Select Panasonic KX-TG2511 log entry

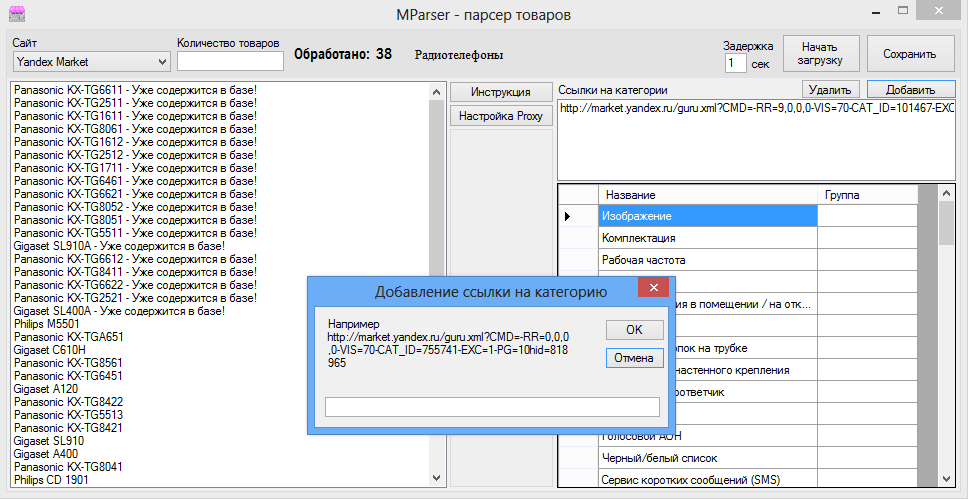(x=135, y=103)
